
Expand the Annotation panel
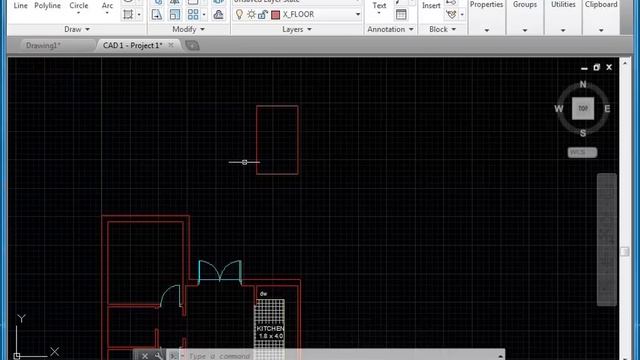pyautogui.click(x=390, y=29)
